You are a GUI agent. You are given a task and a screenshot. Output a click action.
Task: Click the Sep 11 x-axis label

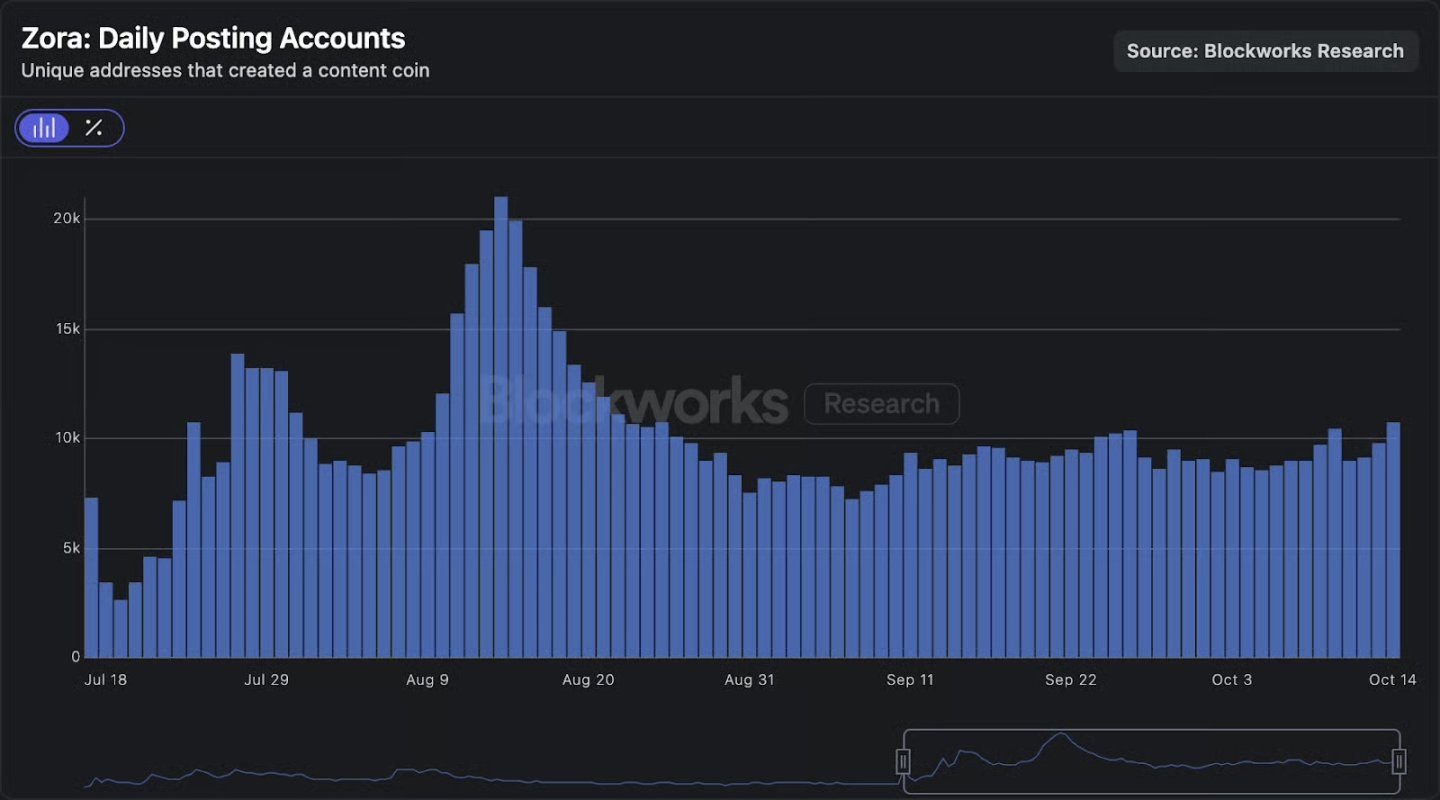910,680
